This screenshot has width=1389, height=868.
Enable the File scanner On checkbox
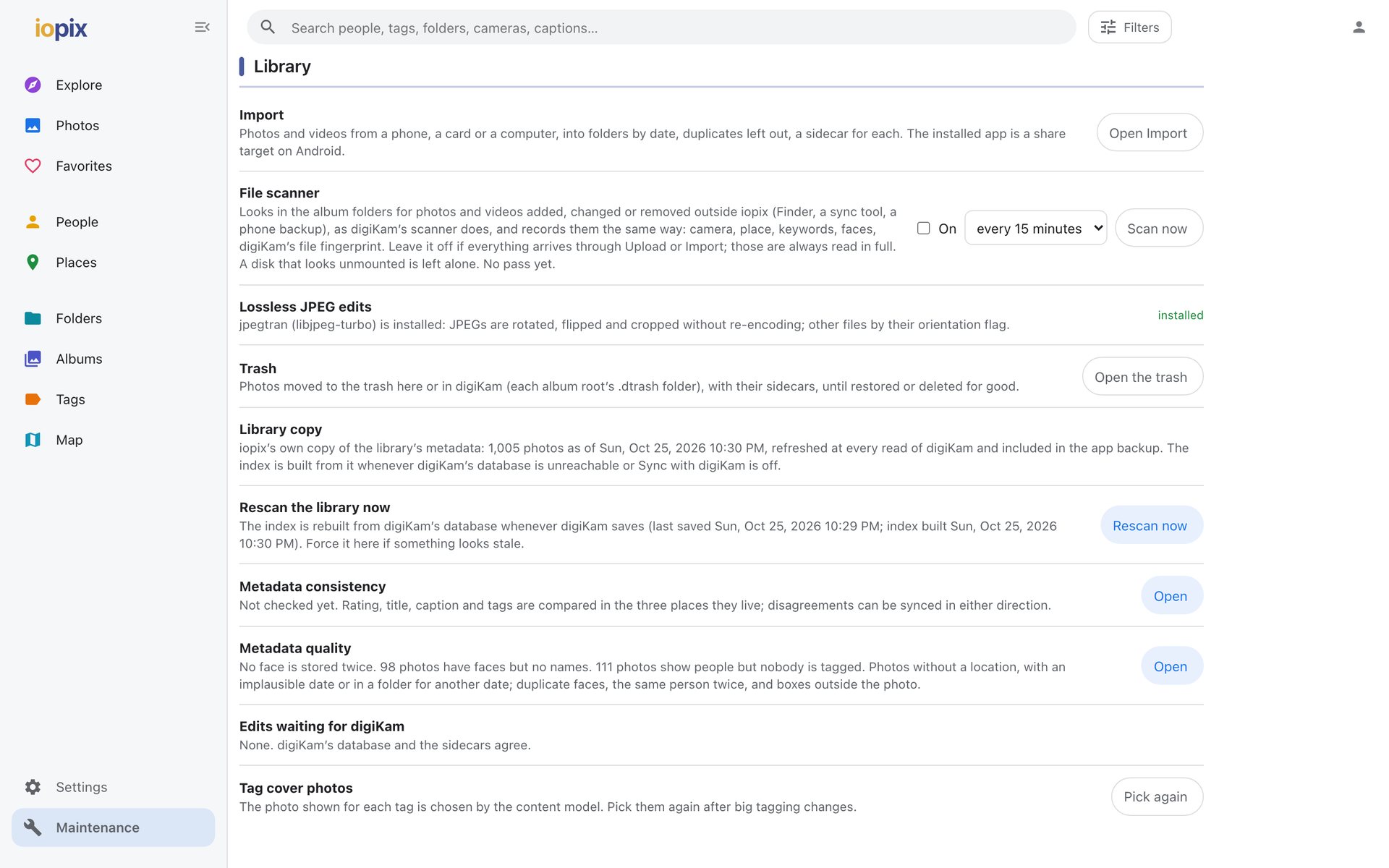coord(923,228)
